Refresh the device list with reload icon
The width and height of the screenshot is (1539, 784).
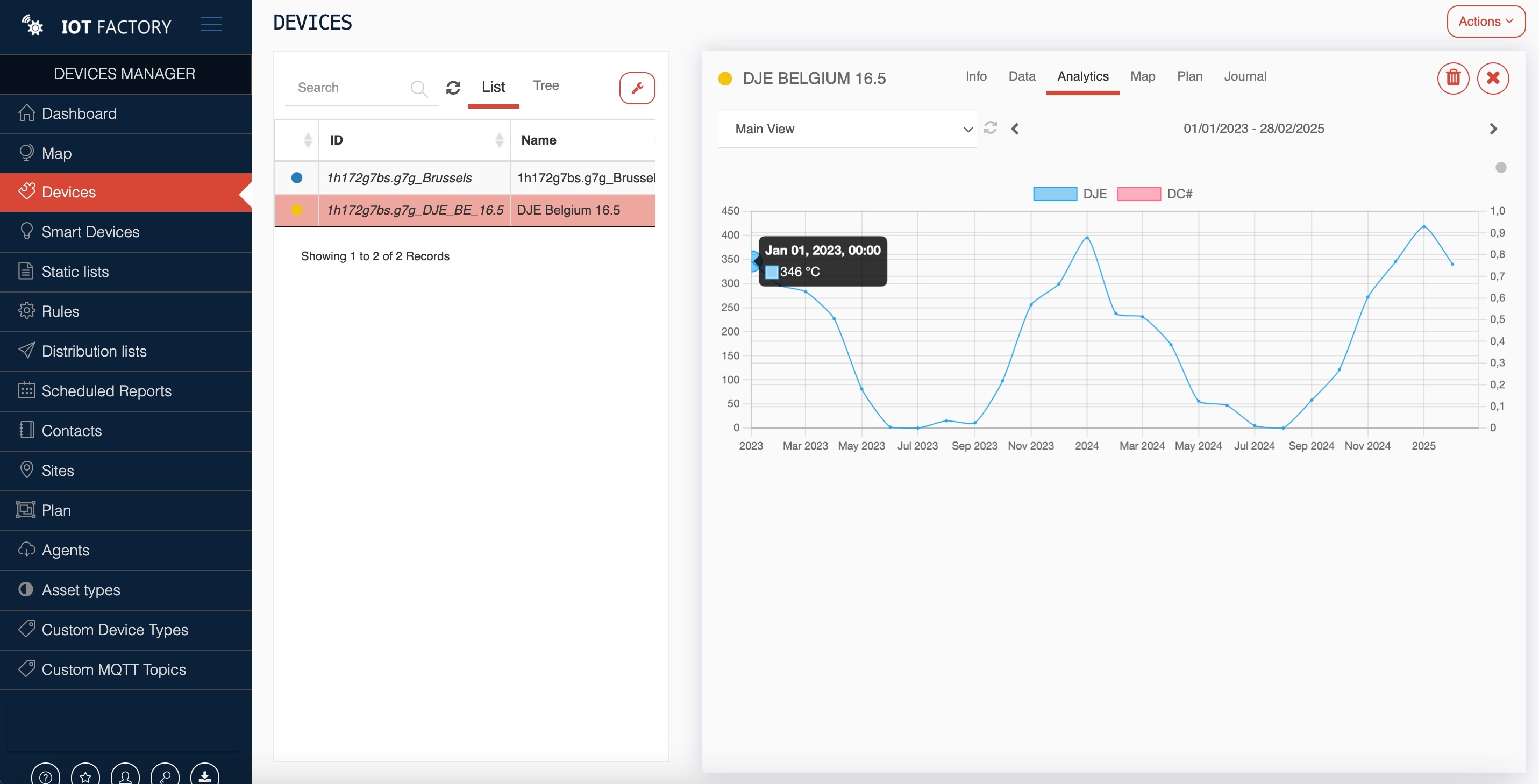453,88
